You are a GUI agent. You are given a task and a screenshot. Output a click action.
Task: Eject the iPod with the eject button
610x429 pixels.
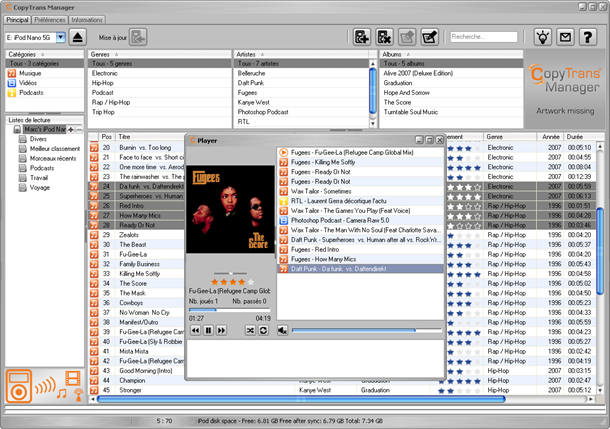coord(77,37)
